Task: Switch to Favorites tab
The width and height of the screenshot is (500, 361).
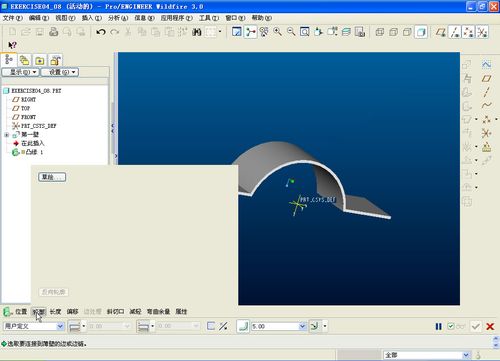Action: coord(55,60)
